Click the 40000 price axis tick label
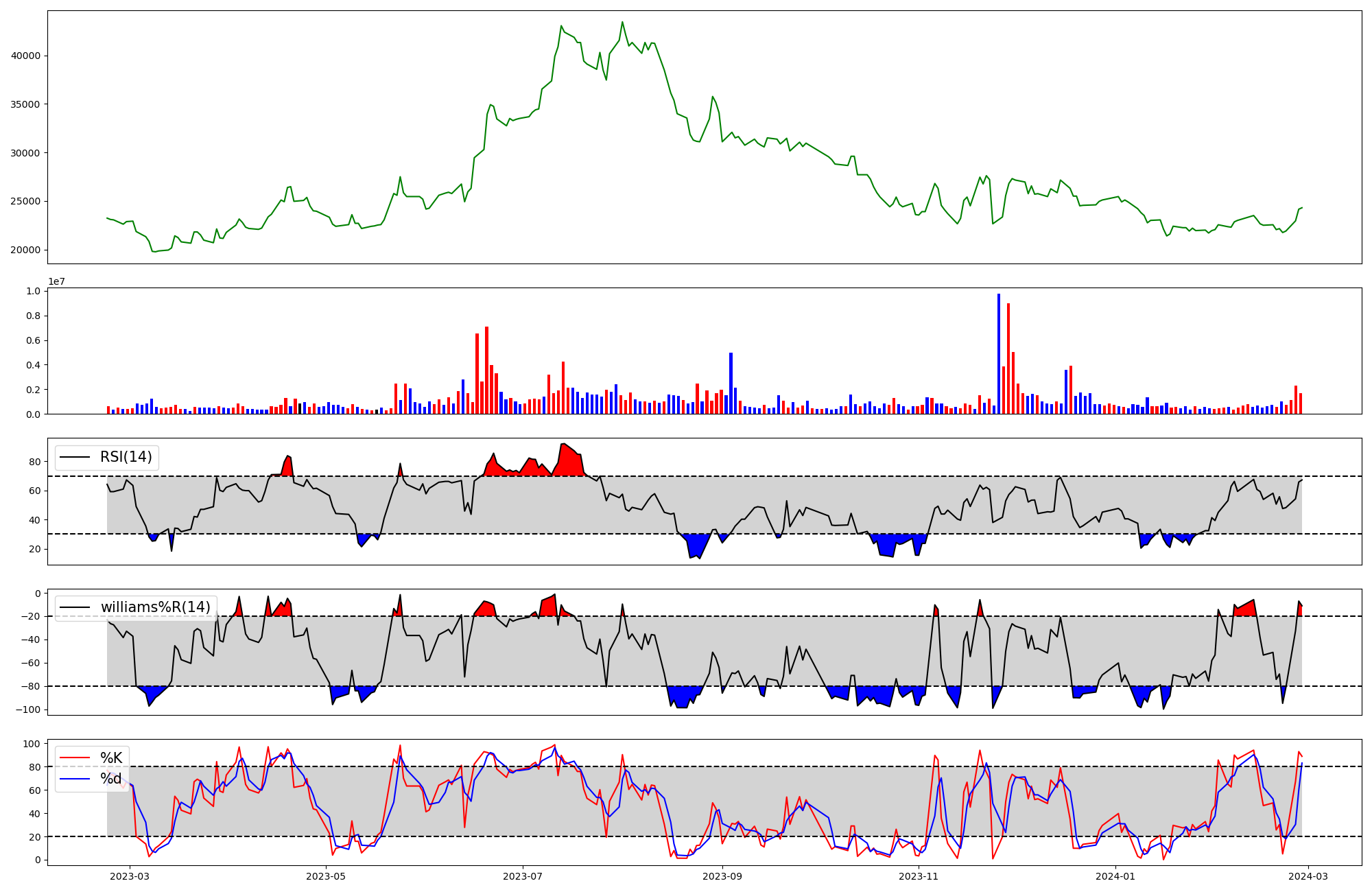The image size is (1372, 892). (x=26, y=56)
